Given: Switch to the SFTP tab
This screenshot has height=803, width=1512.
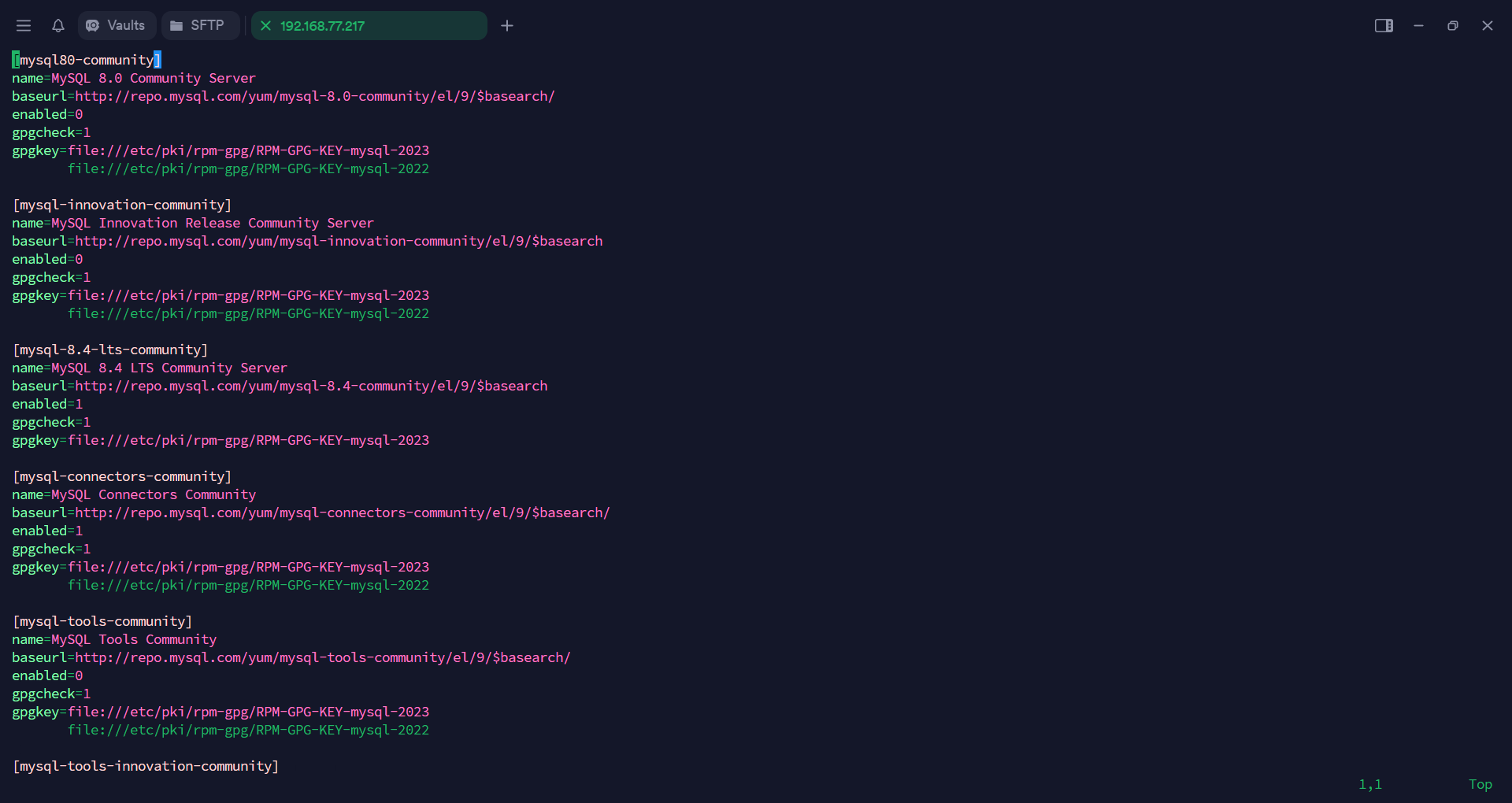Looking at the screenshot, I should coord(200,25).
